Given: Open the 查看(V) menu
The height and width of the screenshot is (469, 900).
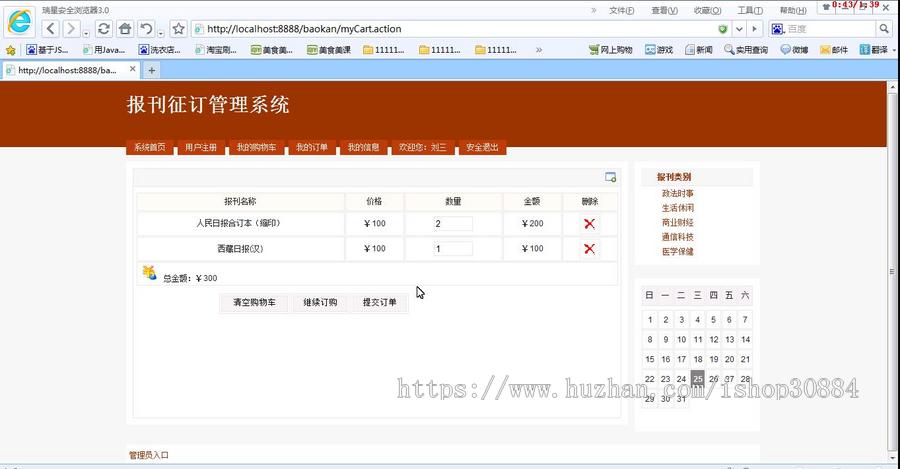Looking at the screenshot, I should [664, 10].
